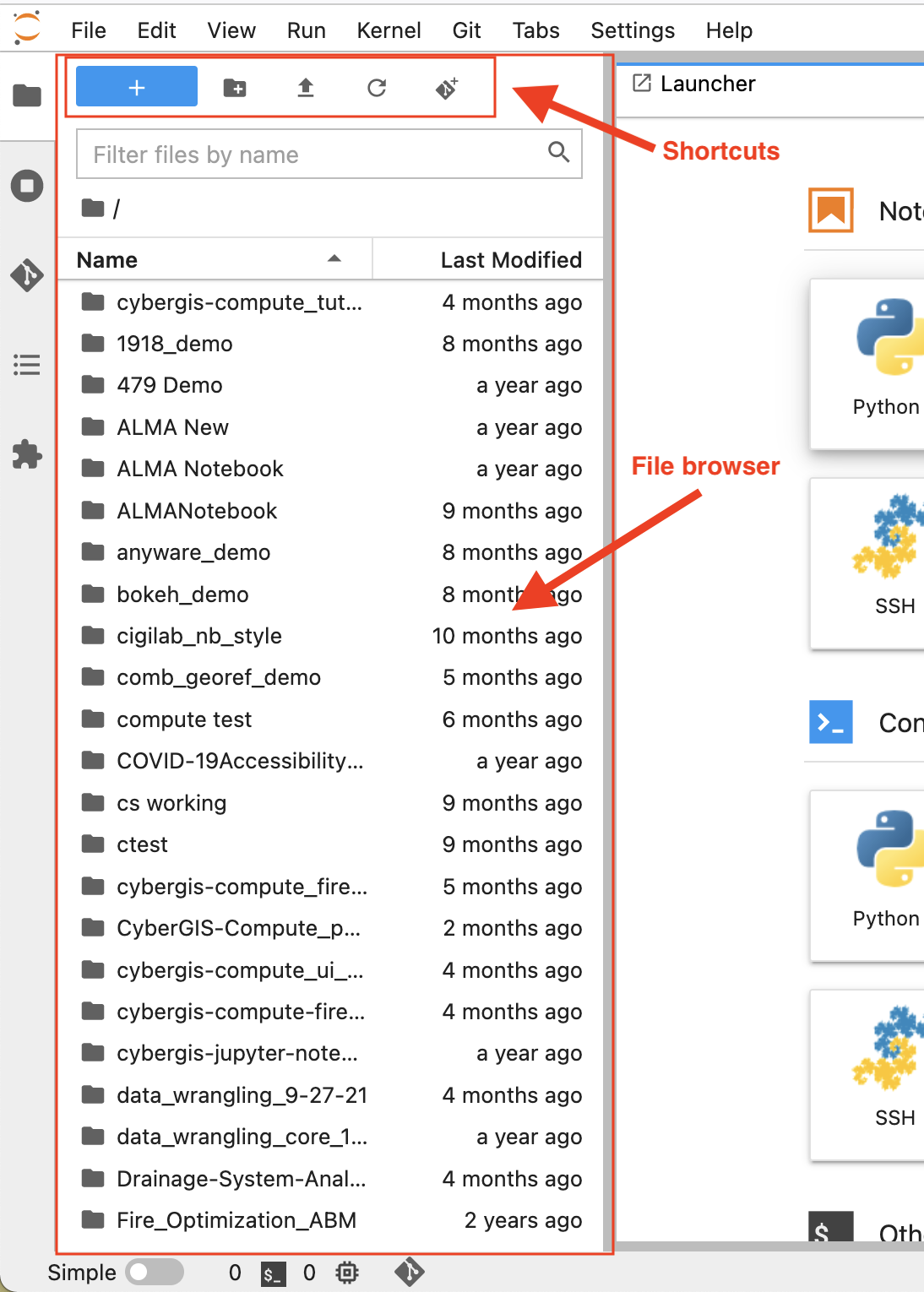924x1292 pixels.
Task: Open the file browser sidebar icon
Action: (x=26, y=95)
